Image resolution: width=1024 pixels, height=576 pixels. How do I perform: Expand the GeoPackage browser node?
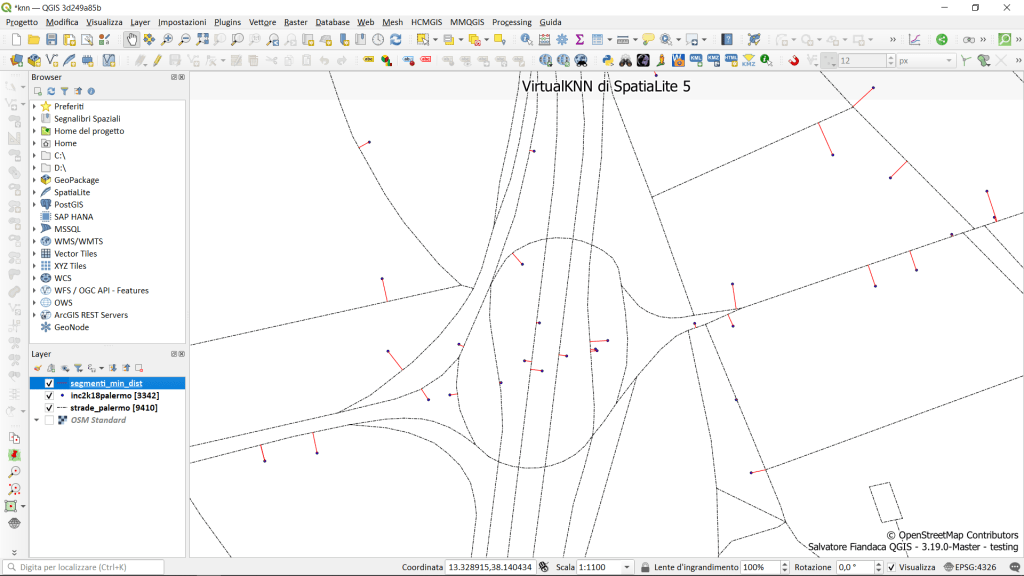34,180
